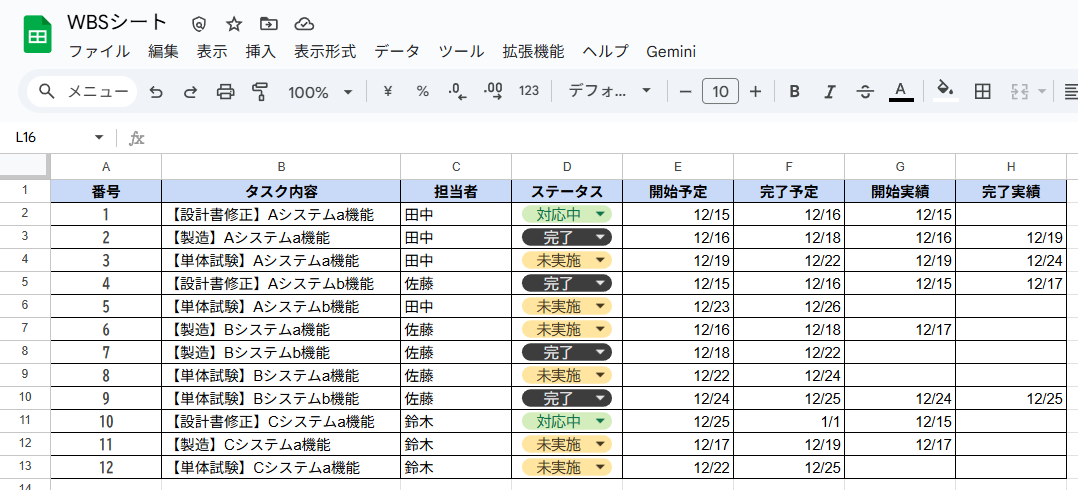Open status dropdown for task 1

(x=600, y=214)
